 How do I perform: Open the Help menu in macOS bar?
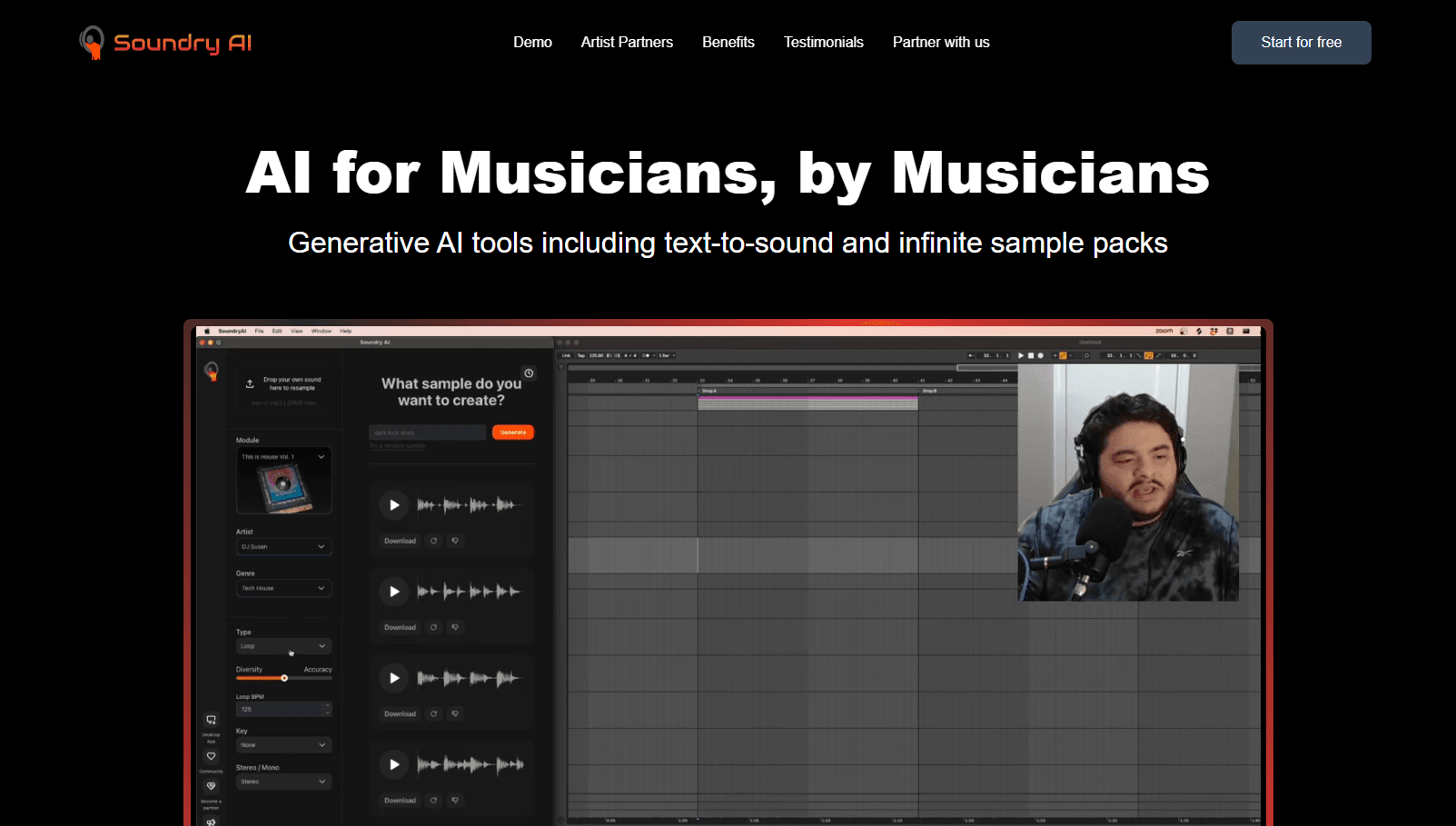[x=345, y=331]
